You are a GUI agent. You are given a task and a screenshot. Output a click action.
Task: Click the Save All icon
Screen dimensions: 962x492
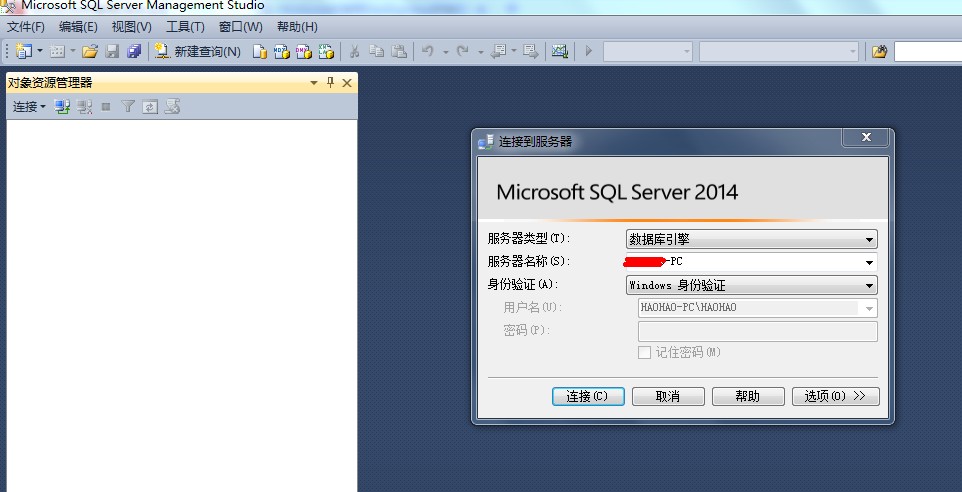[134, 52]
